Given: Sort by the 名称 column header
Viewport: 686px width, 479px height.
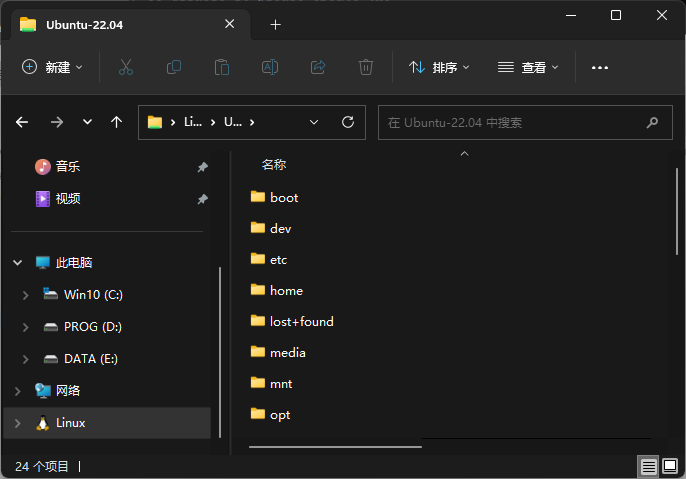Looking at the screenshot, I should click(274, 164).
